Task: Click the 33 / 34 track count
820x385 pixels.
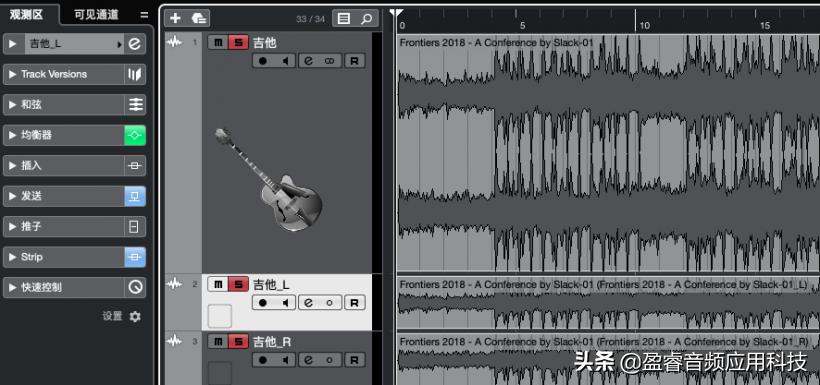Action: click(310, 19)
